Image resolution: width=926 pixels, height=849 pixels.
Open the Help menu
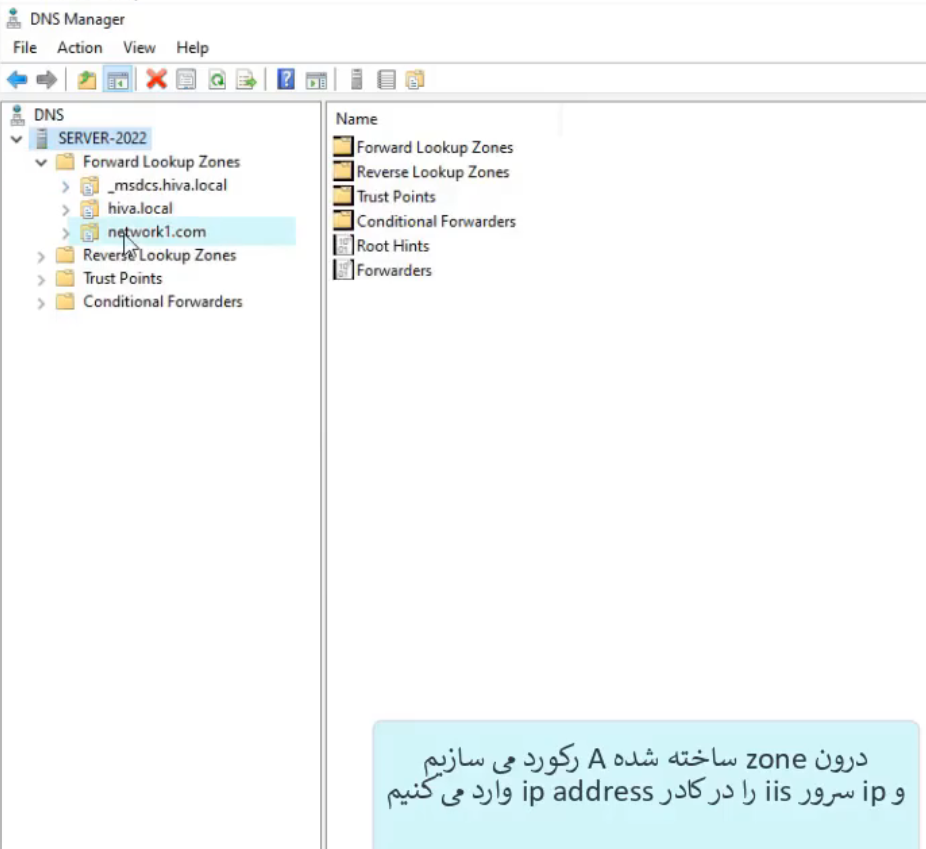click(x=193, y=48)
